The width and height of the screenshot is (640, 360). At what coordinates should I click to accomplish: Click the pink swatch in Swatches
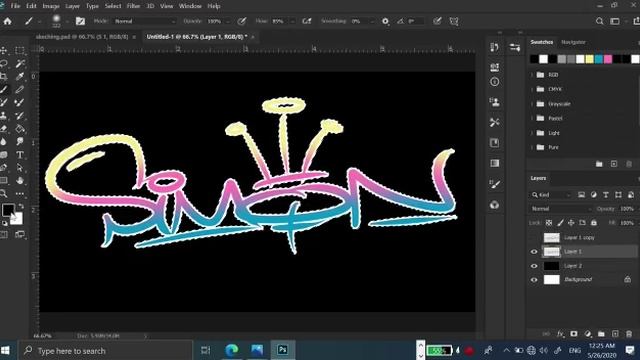click(x=608, y=59)
